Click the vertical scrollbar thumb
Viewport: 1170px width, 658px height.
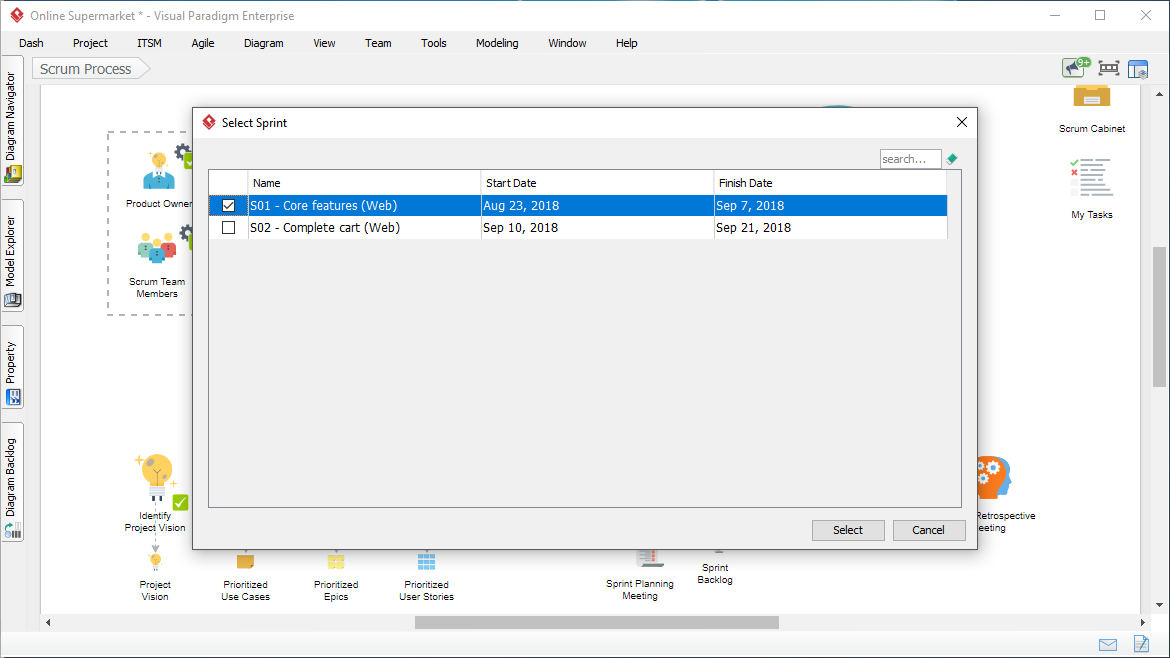(x=1159, y=317)
